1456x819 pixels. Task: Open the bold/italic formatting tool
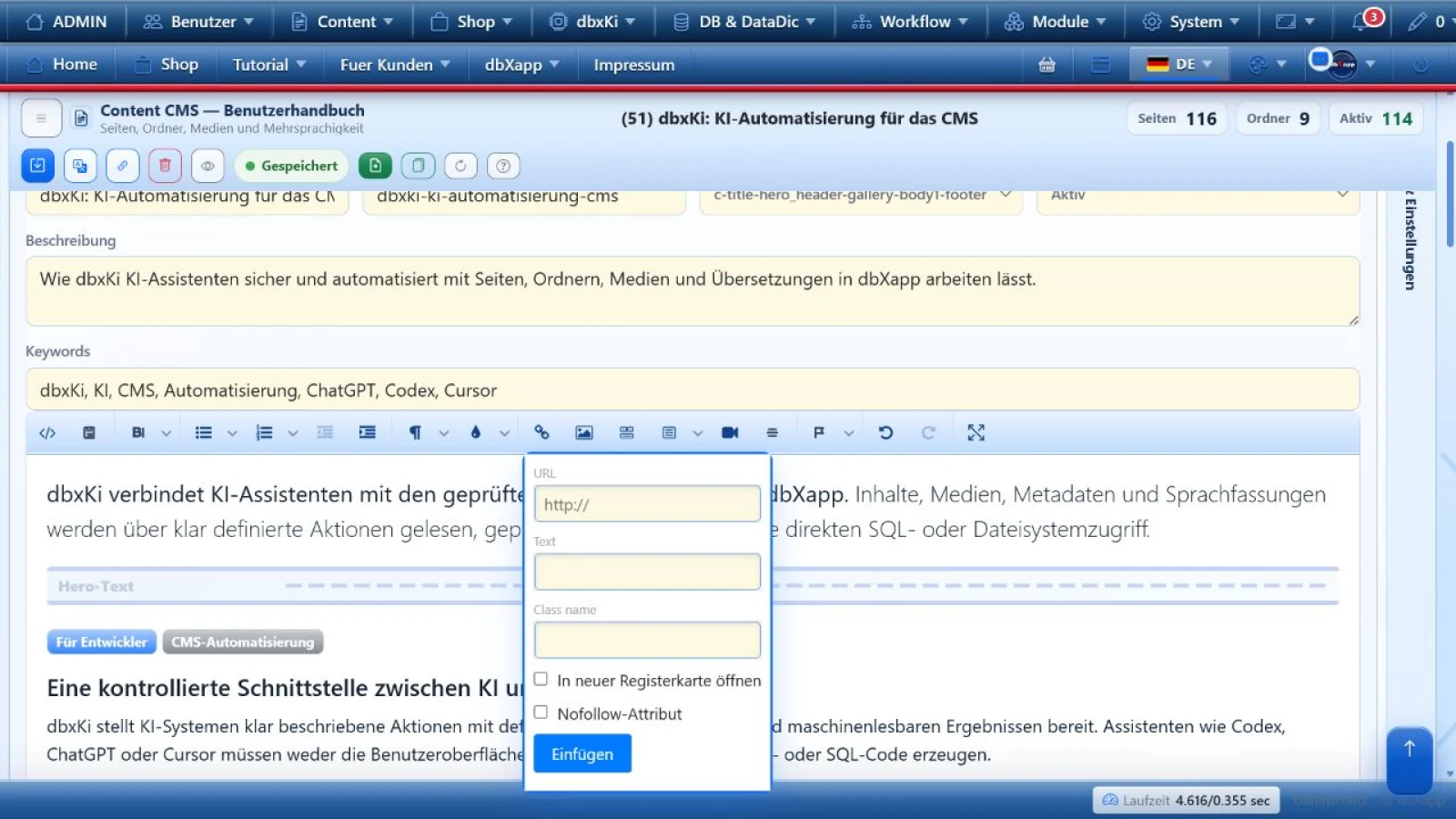point(138,433)
